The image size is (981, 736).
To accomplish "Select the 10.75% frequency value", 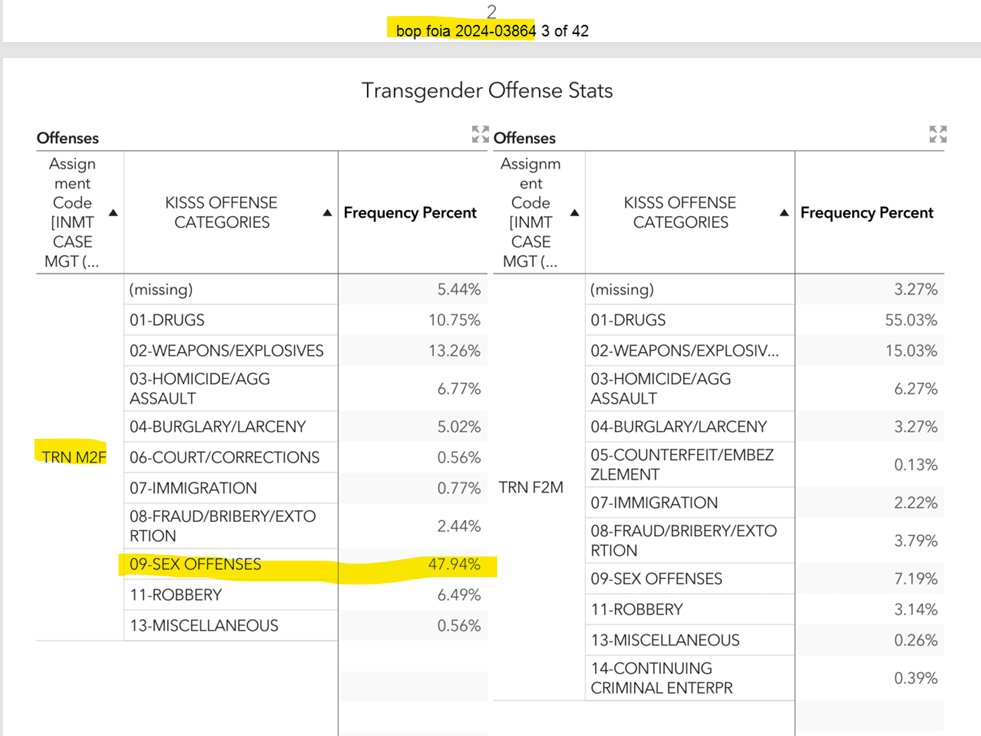I will [x=454, y=320].
